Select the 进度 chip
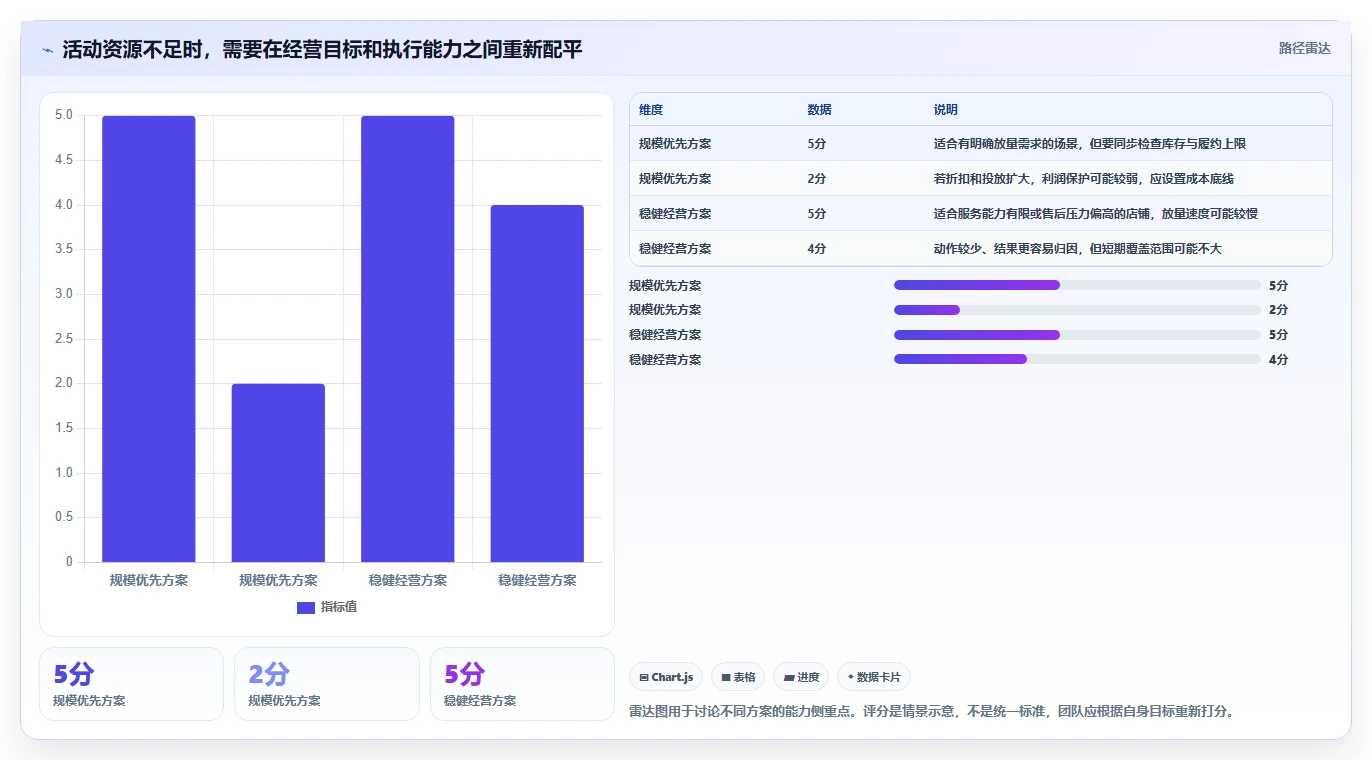The image size is (1372, 760). point(801,677)
